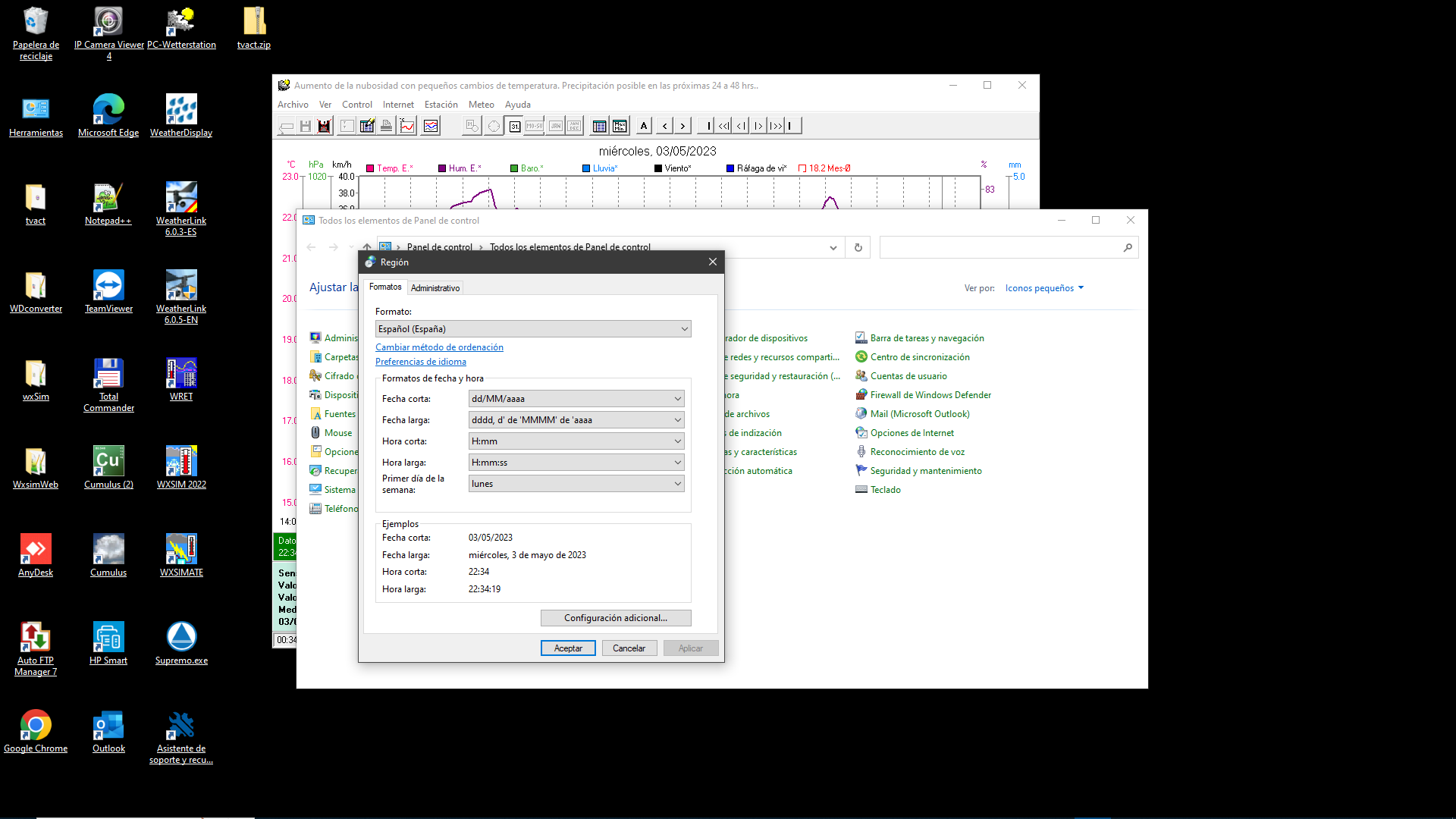This screenshot has width=1456, height=819.
Task: Click the next day arrow toolbar icon
Action: pos(682,126)
